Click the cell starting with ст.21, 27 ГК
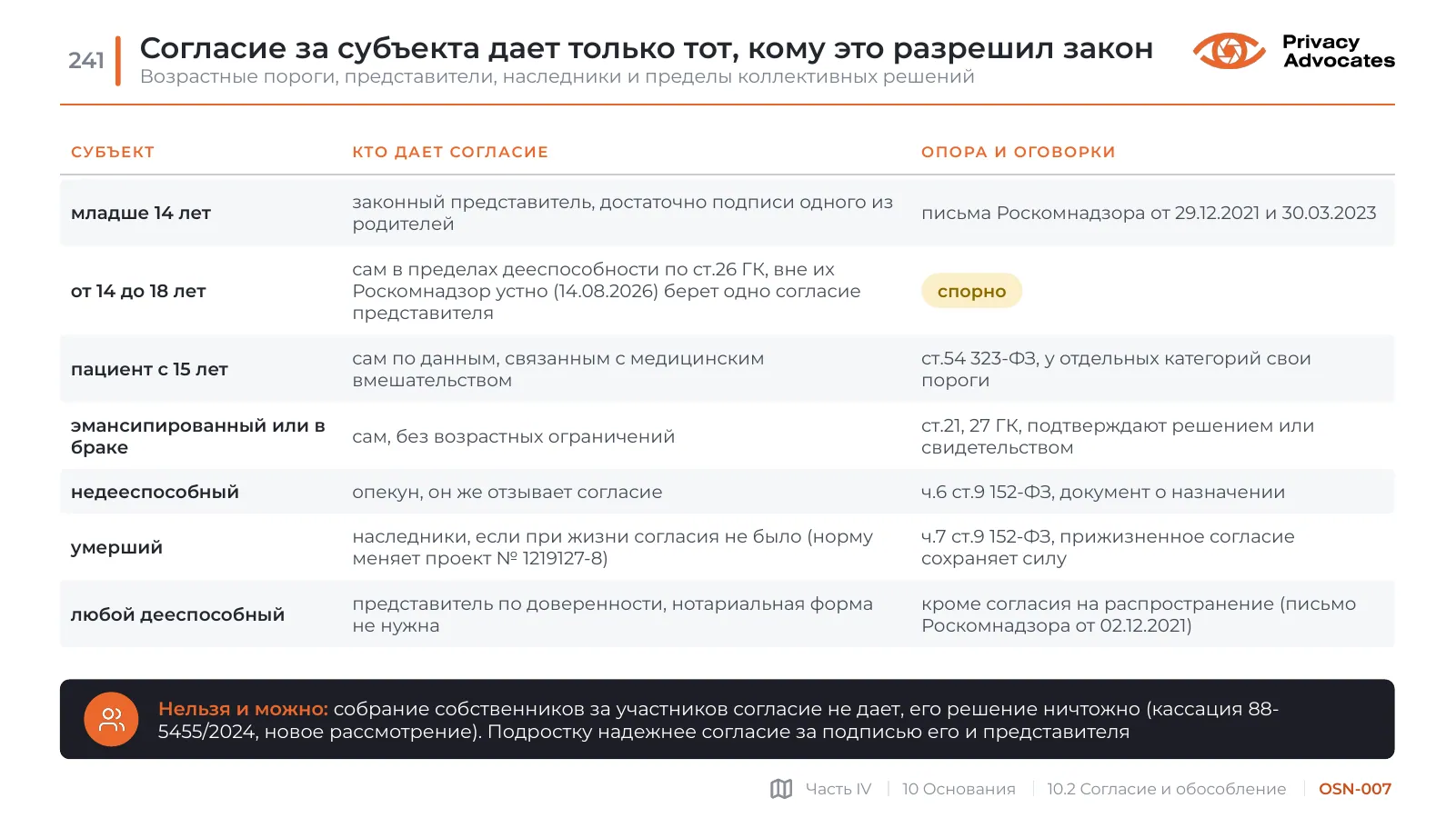 1118,436
